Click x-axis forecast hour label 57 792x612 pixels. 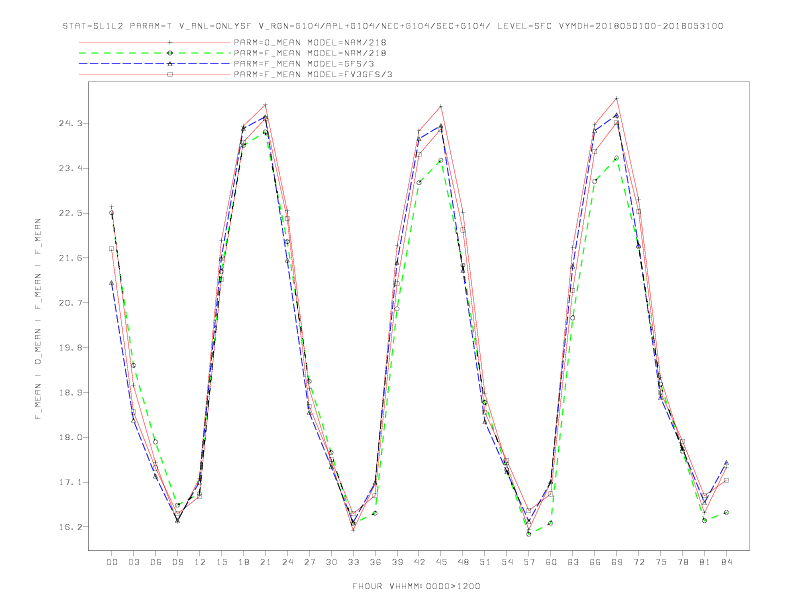pos(529,562)
